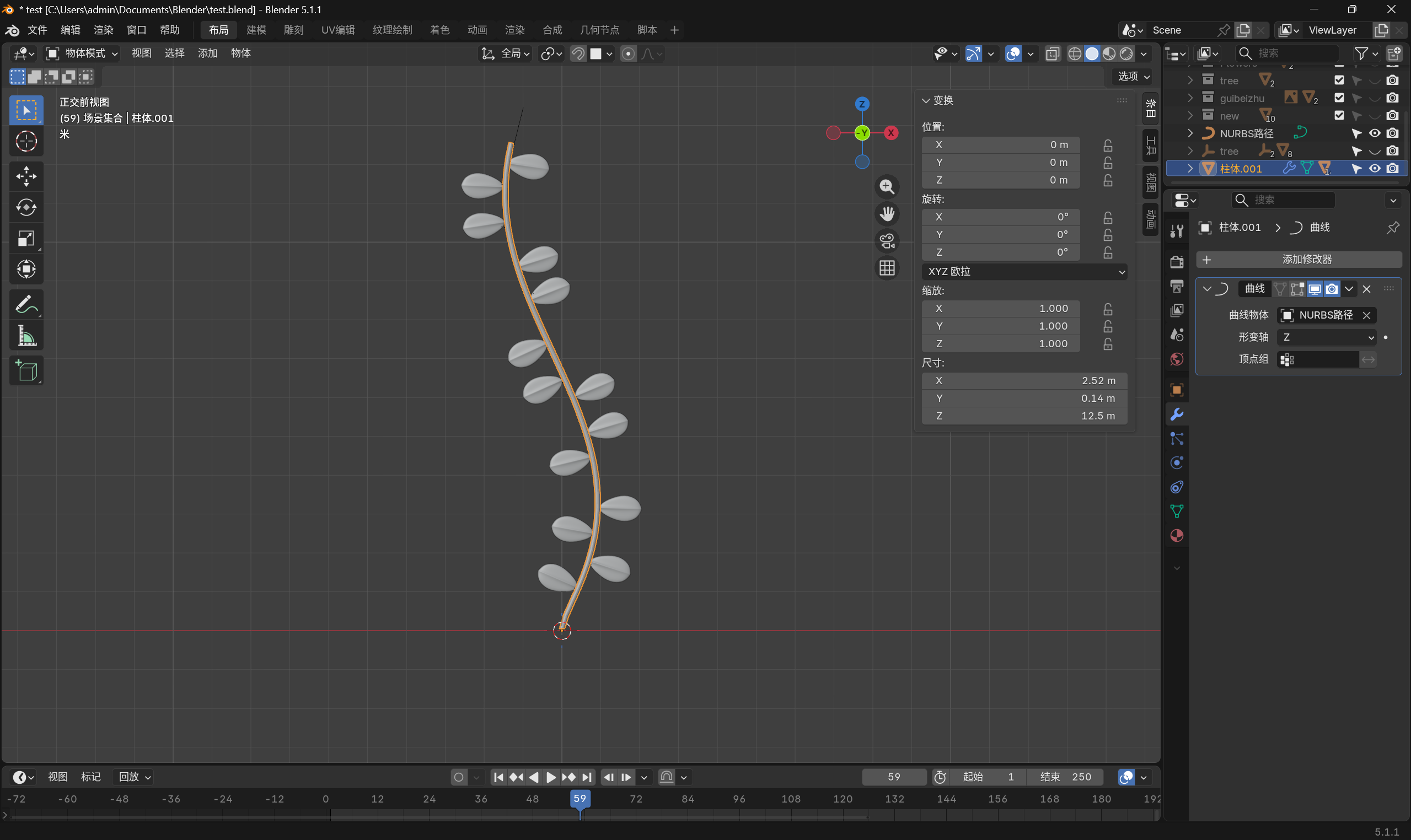The height and width of the screenshot is (840, 1411).
Task: Open the XYZ 欧拉 rotation mode dropdown
Action: coord(1024,272)
